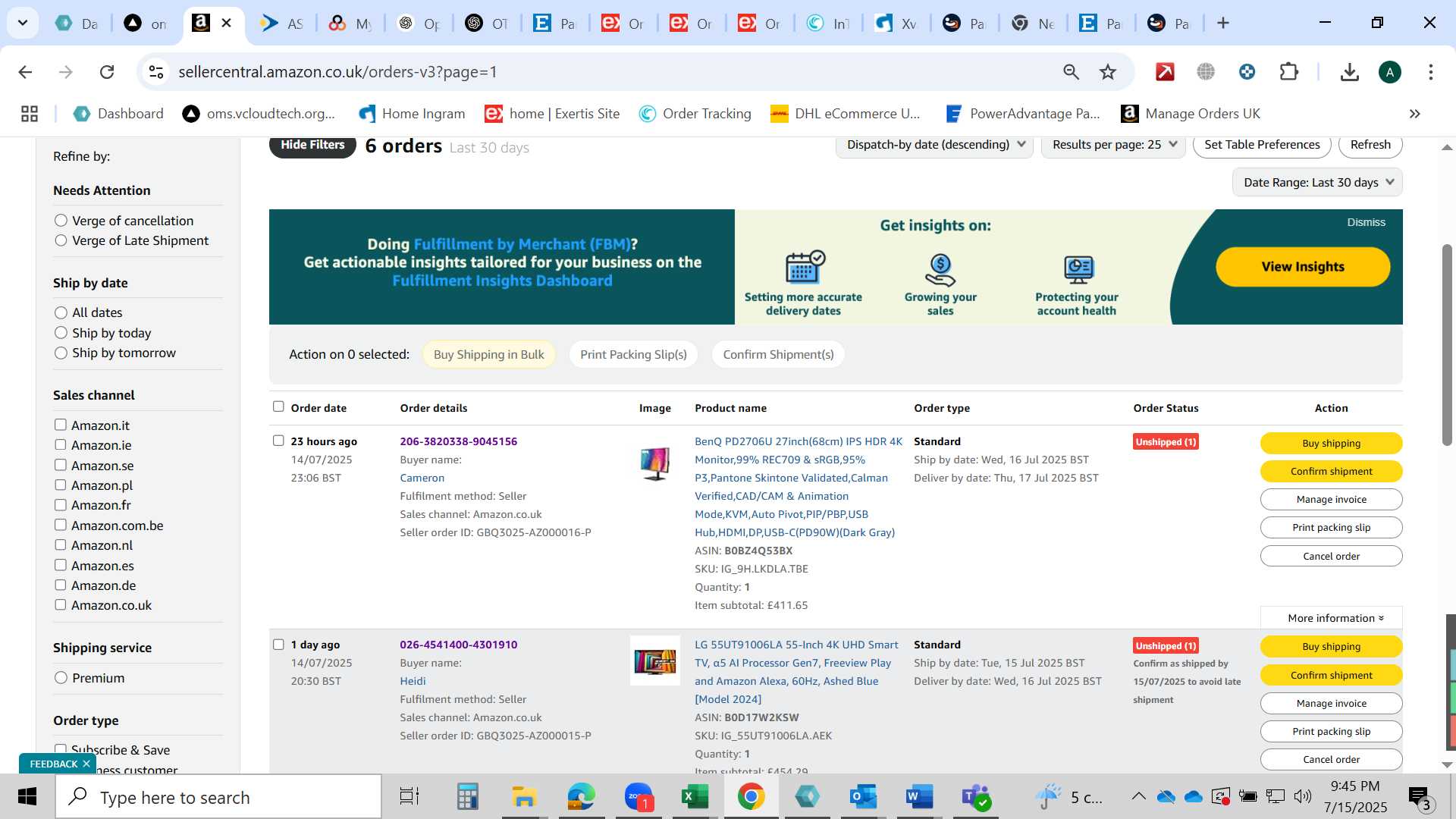Screen dimensions: 1456x819
Task: Open the Dispatch-by date sort dropdown
Action: 934,145
